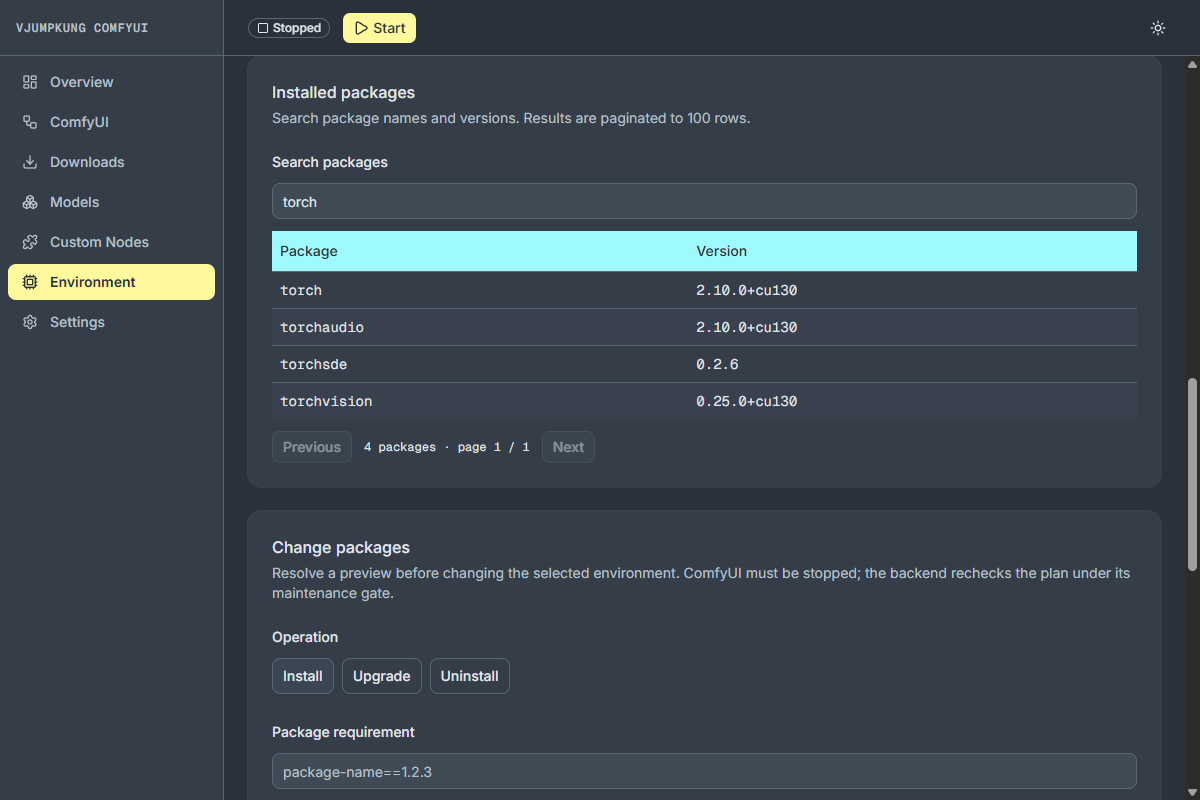Open the Downloads section
This screenshot has width=1200, height=800.
pos(111,162)
